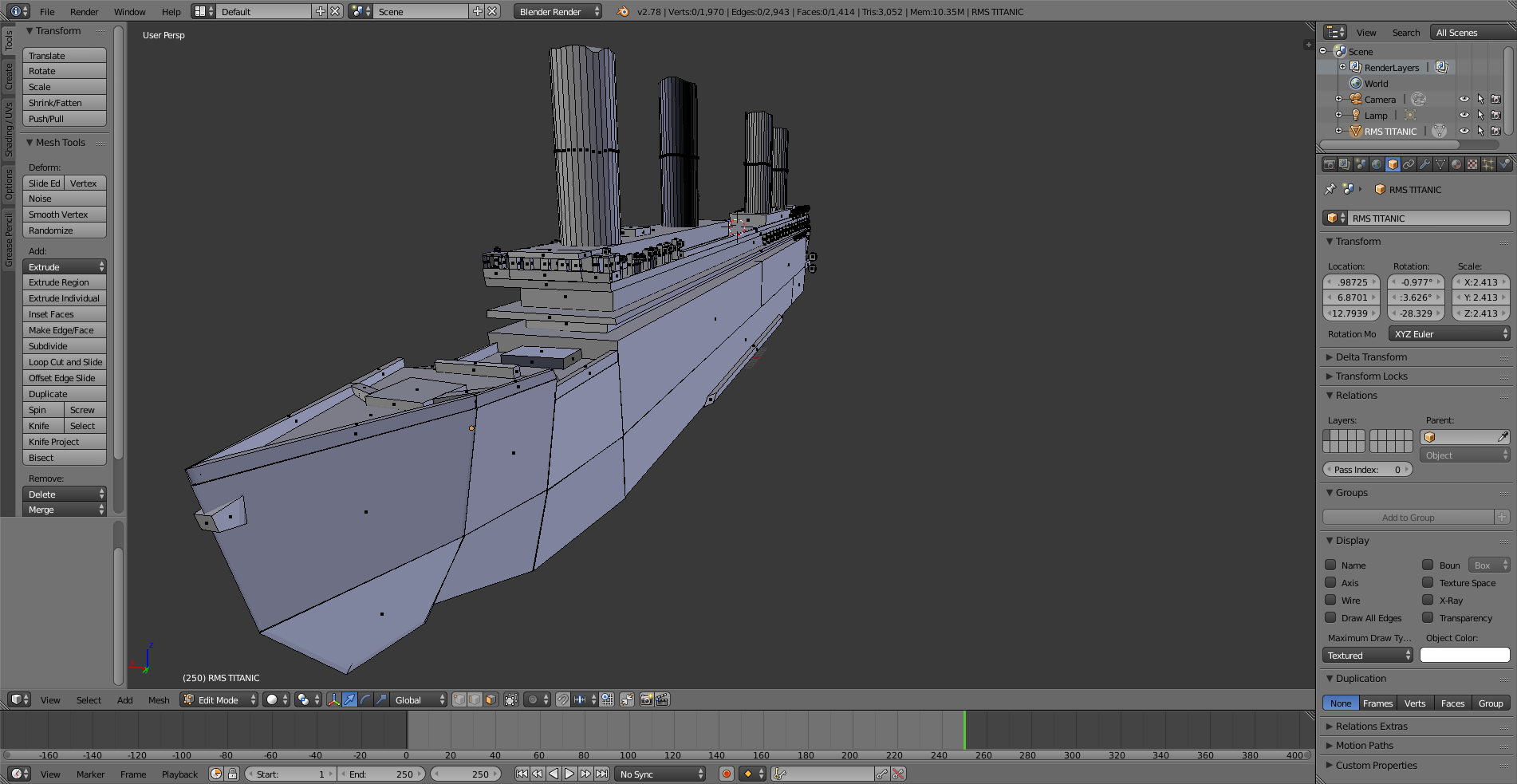Viewport: 1517px width, 784px height.
Task: Click the Subdivide button
Action: click(64, 346)
